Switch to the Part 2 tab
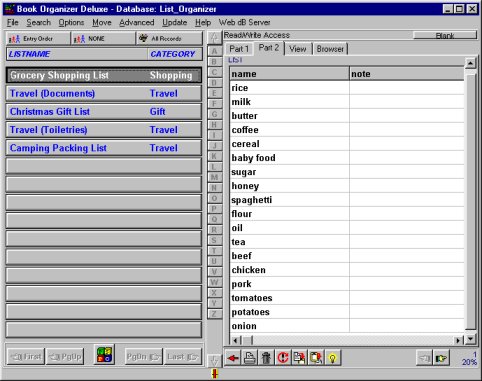Viewport: 482px width, 381px height. pyautogui.click(x=269, y=48)
